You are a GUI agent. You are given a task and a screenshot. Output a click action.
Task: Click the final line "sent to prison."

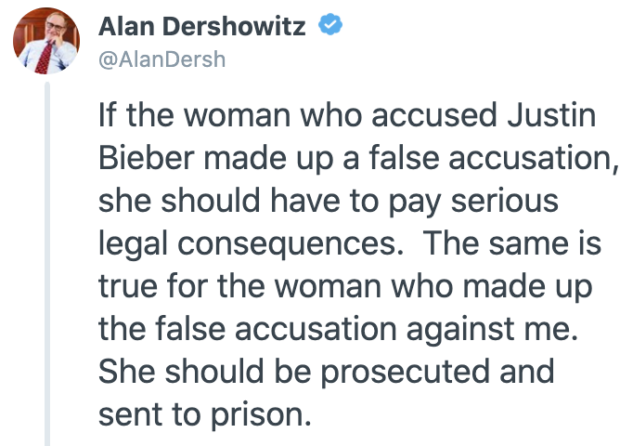click(x=205, y=416)
